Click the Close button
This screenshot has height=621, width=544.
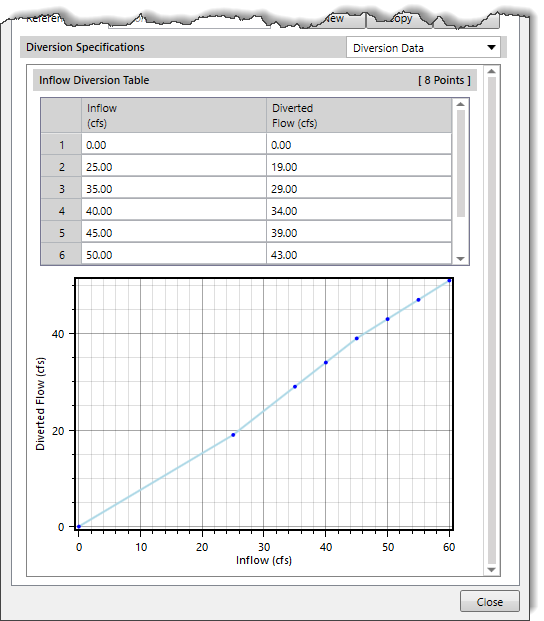(490, 602)
